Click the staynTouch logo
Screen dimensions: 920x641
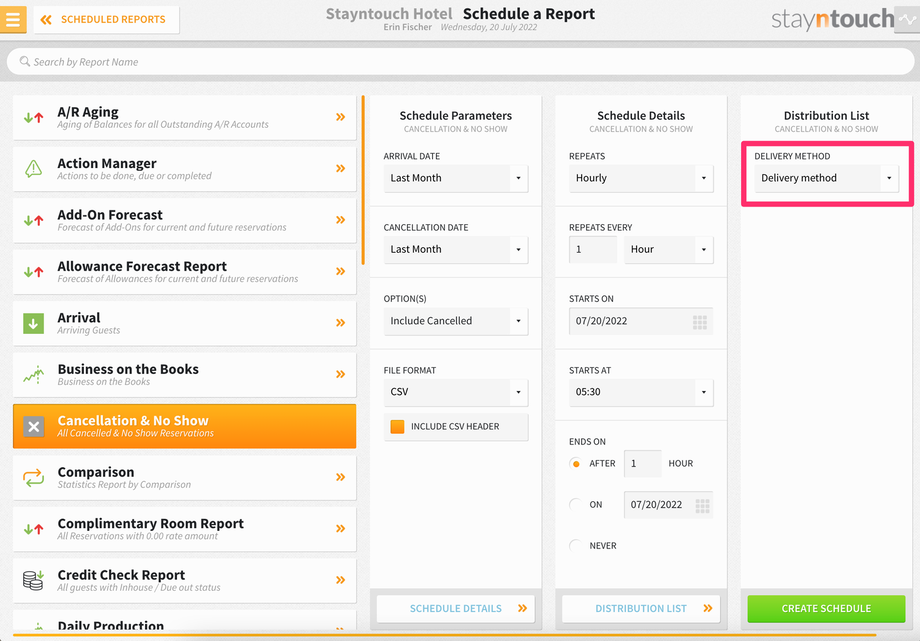(x=833, y=19)
